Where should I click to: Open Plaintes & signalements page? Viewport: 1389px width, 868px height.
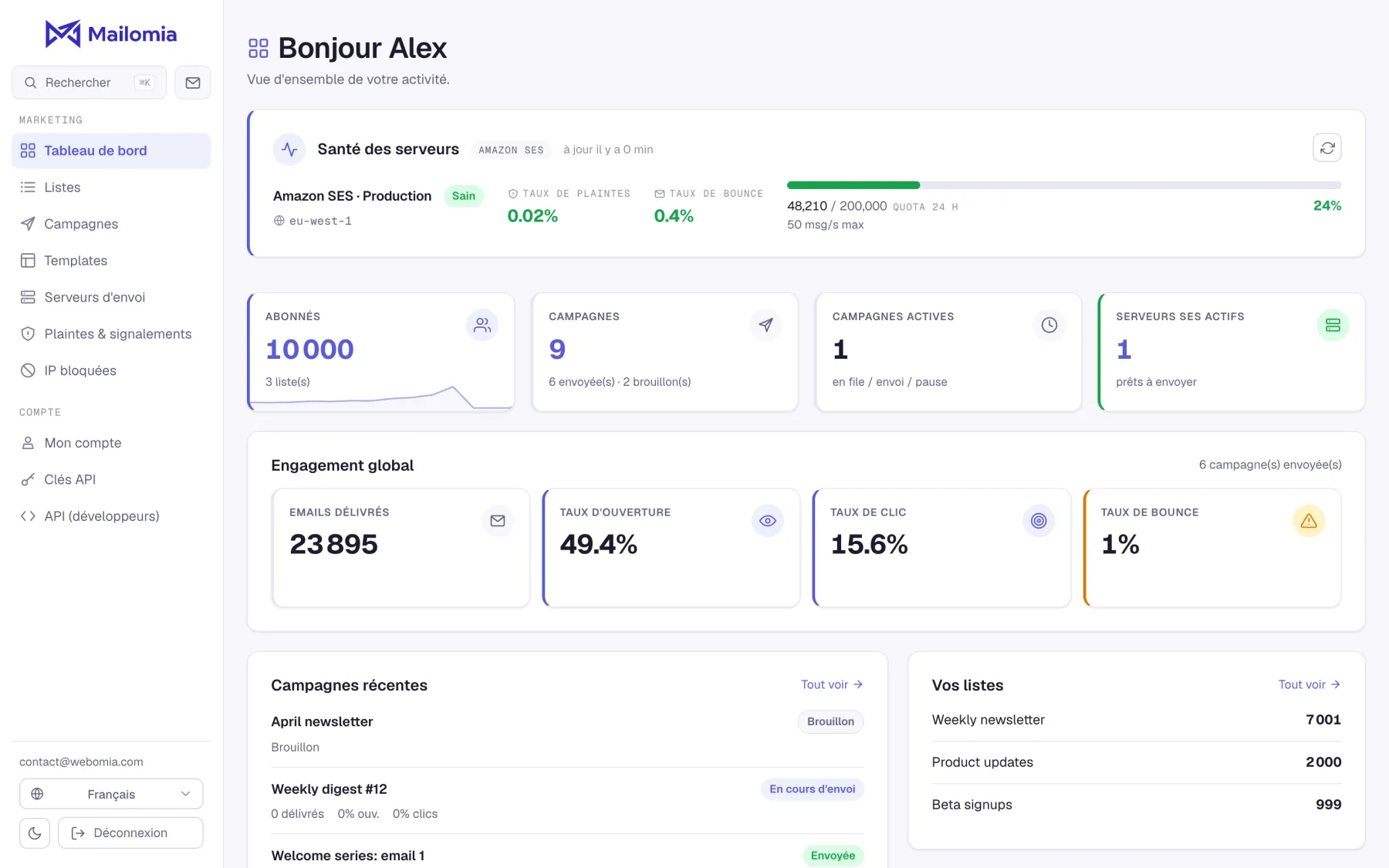click(x=111, y=334)
